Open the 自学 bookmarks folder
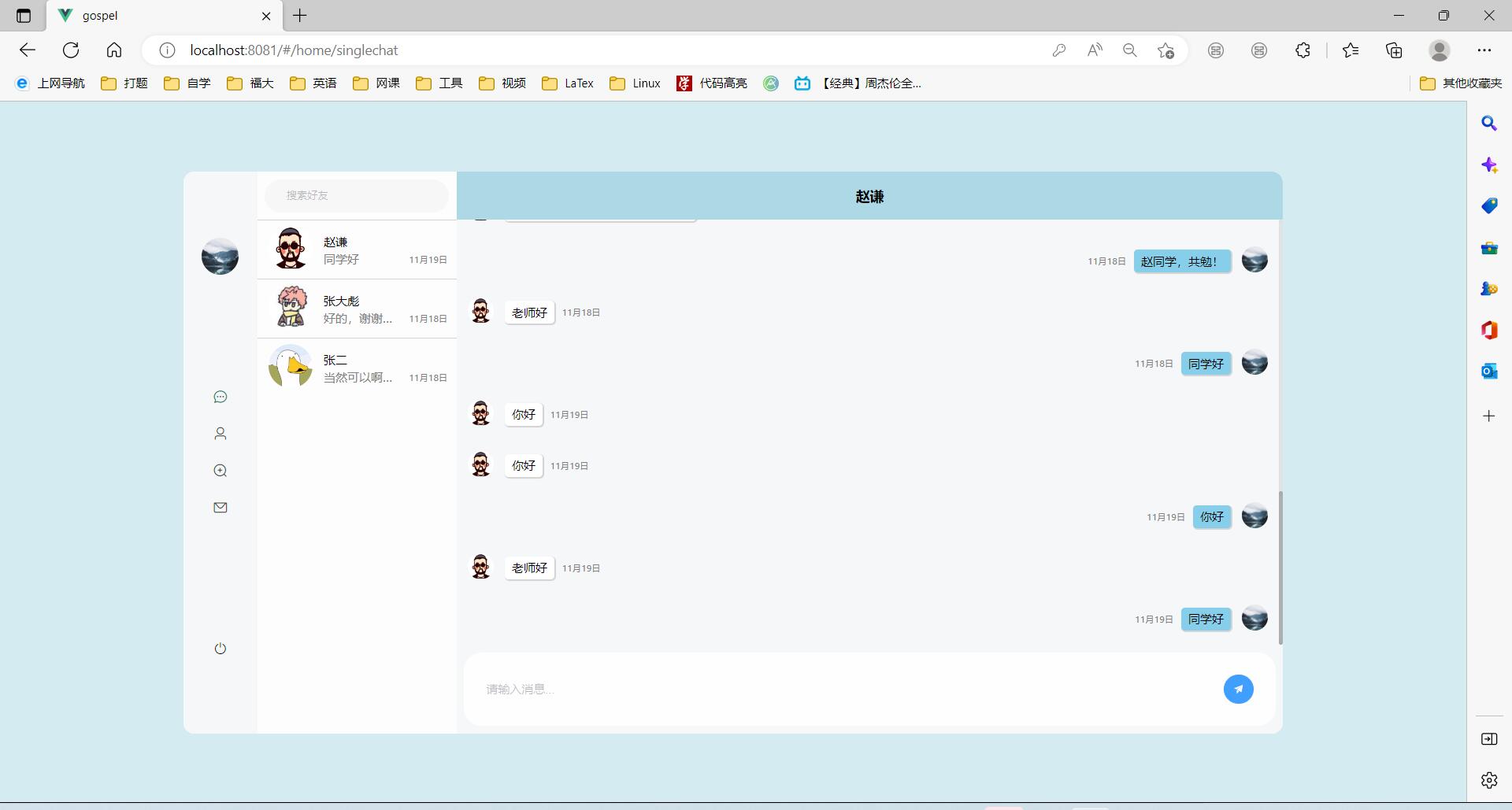 pyautogui.click(x=187, y=83)
